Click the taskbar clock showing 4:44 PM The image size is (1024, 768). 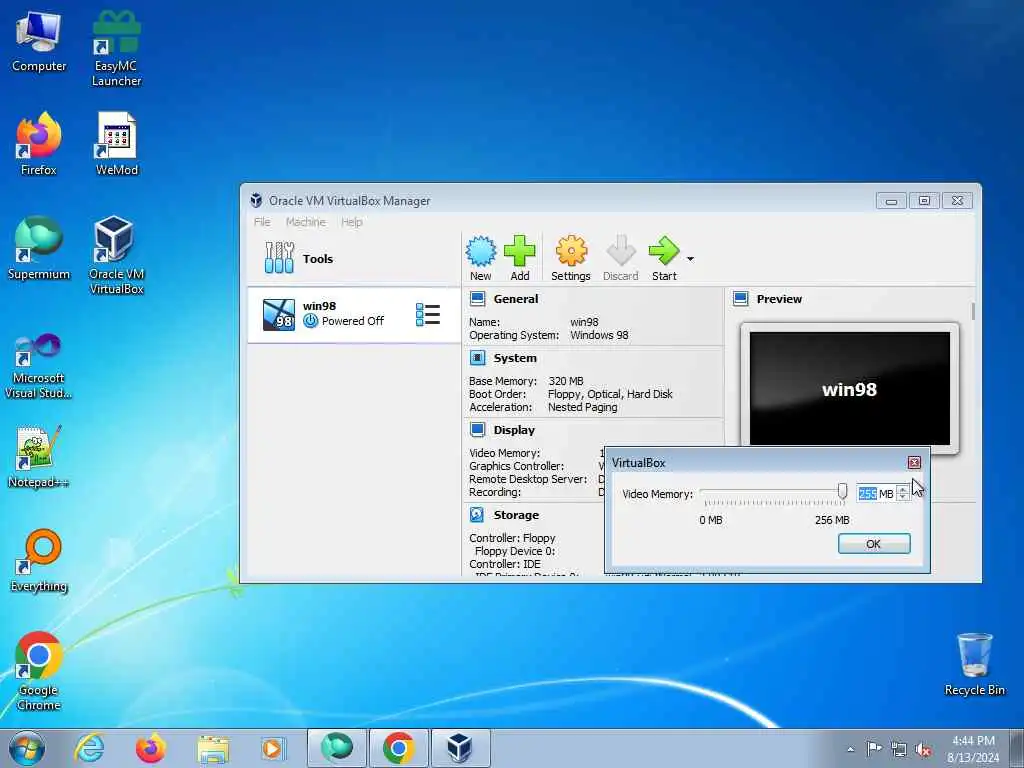(973, 749)
